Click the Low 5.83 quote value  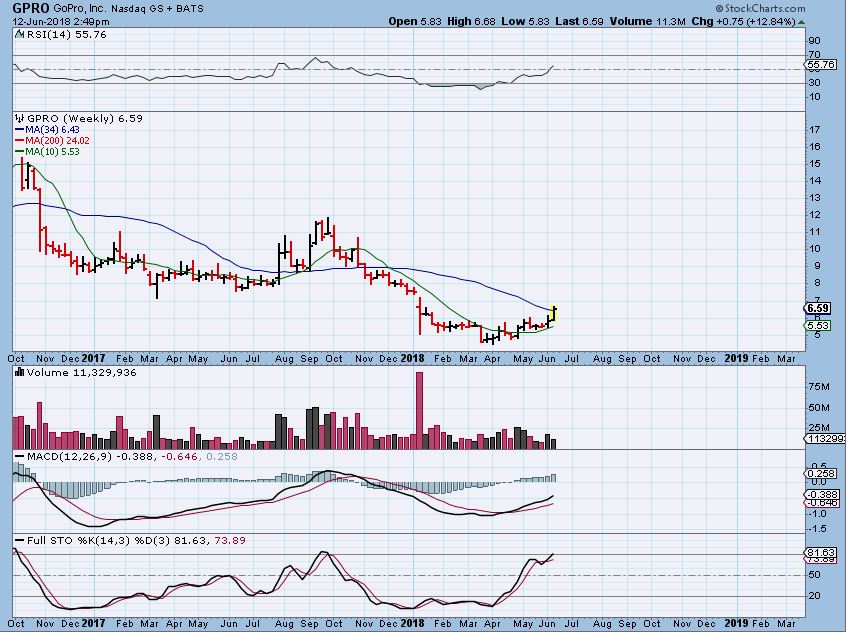[x=525, y=22]
